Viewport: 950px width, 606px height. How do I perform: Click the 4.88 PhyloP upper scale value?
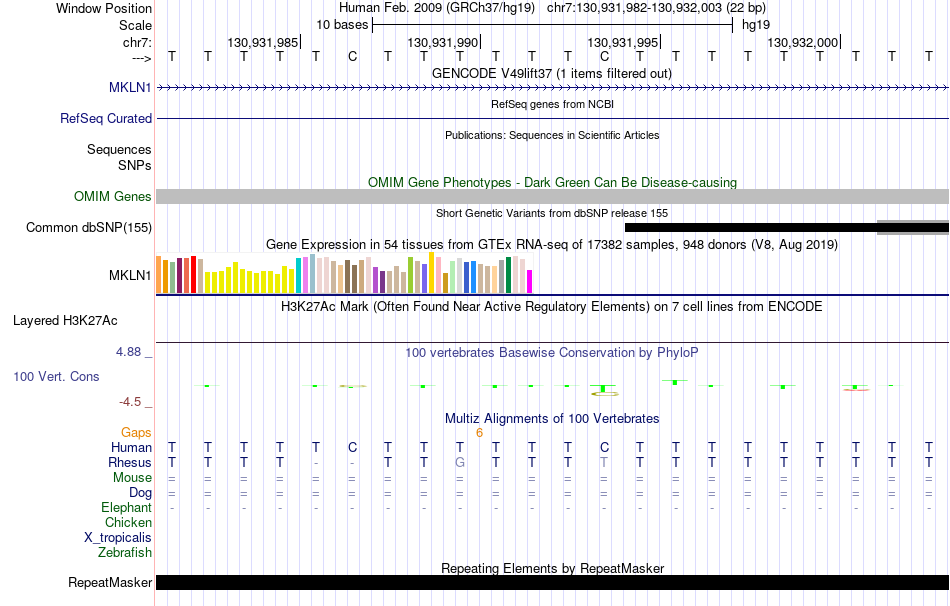128,351
